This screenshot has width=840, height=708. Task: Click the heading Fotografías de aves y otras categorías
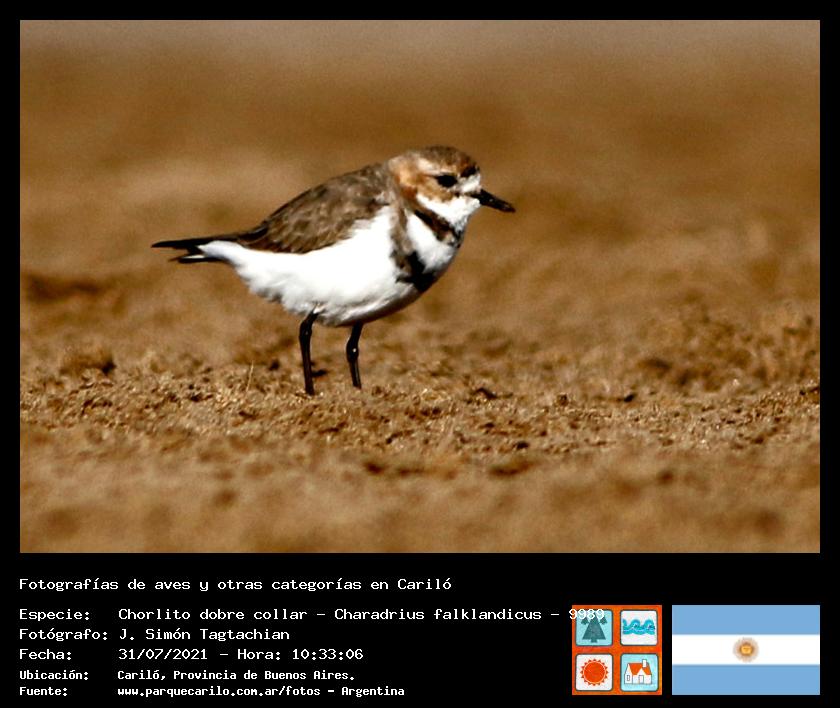tap(235, 584)
